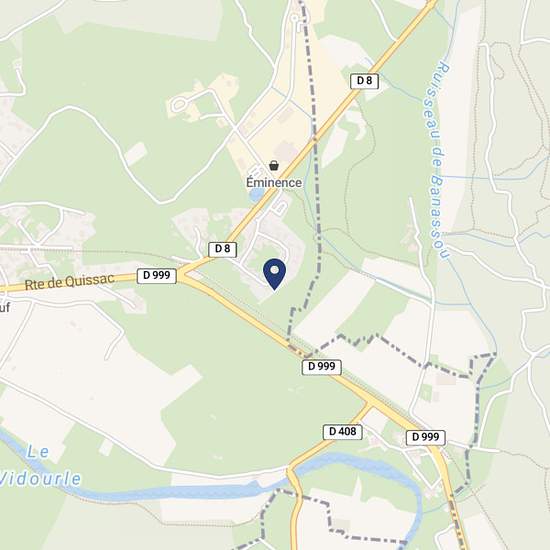Click the D 408 road shield

coord(342,431)
